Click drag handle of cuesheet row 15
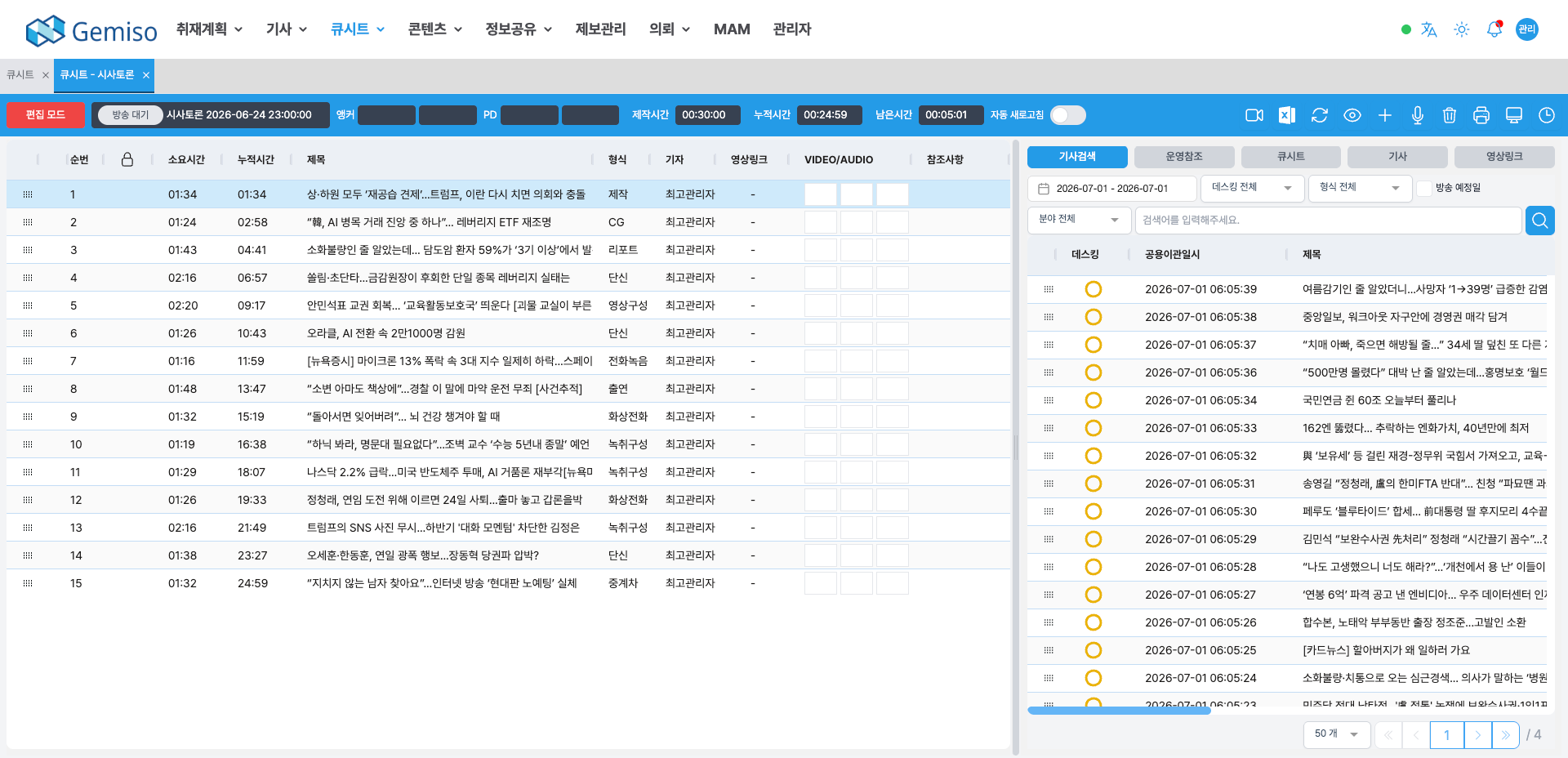The image size is (1568, 758). (x=28, y=583)
